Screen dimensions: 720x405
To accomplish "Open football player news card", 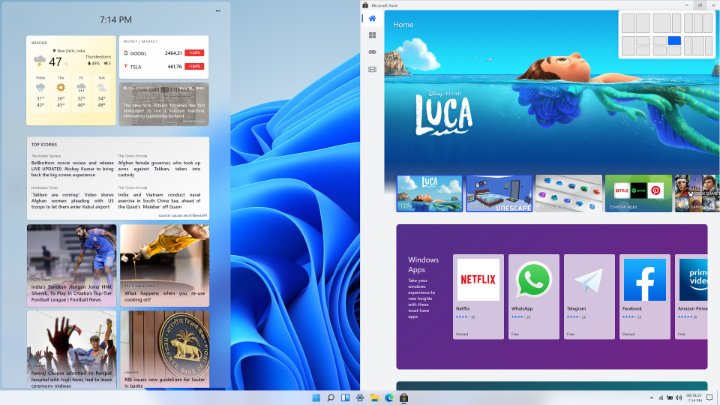I will click(71, 265).
